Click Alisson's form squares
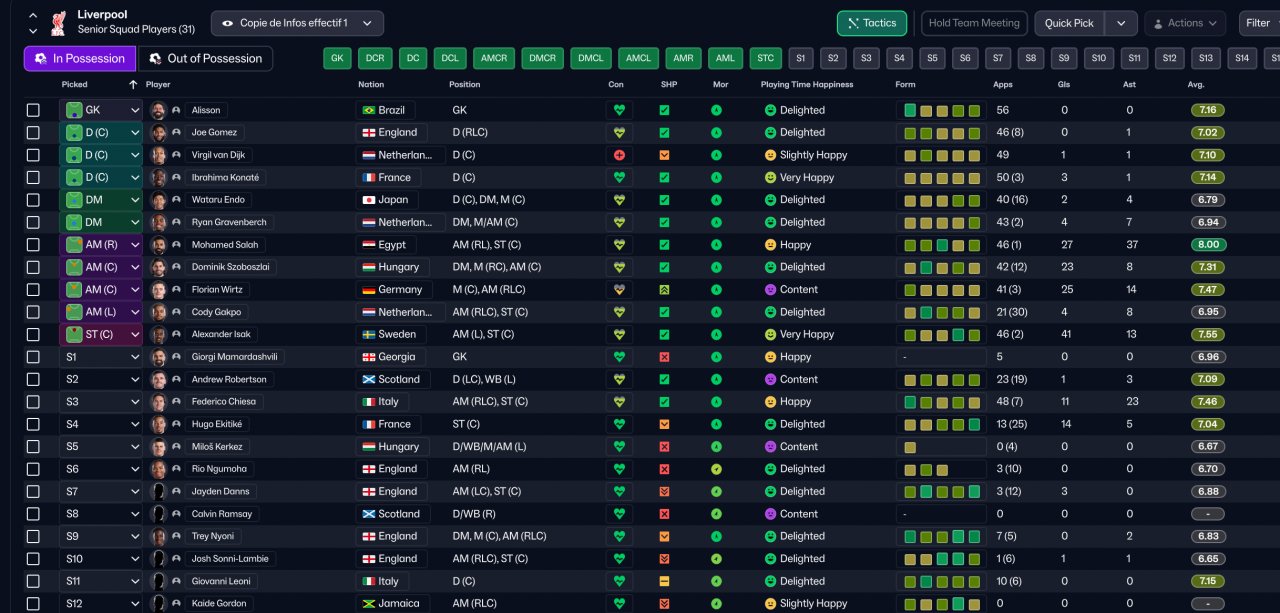This screenshot has width=1280, height=613. click(x=941, y=110)
